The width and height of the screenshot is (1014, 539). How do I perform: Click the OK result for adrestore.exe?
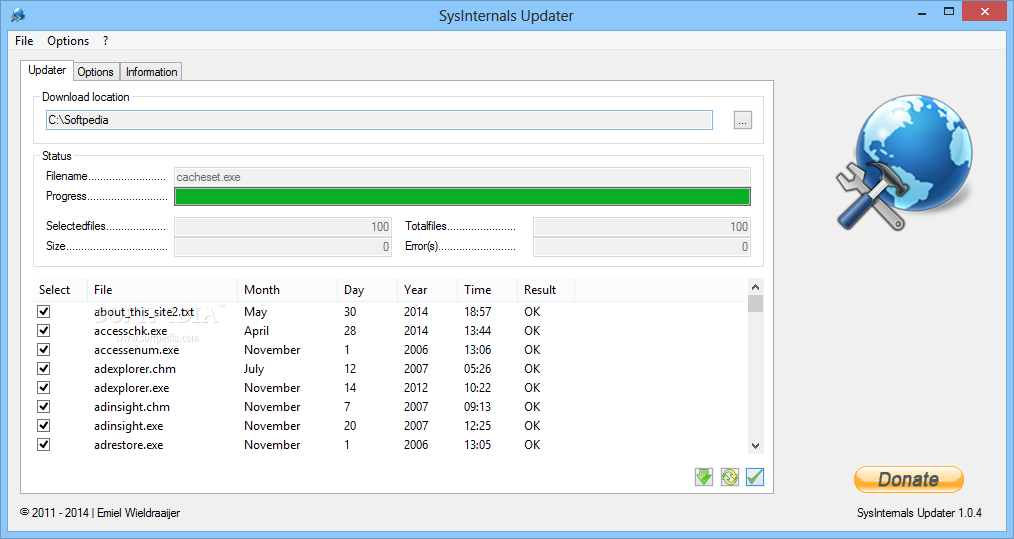[x=532, y=445]
